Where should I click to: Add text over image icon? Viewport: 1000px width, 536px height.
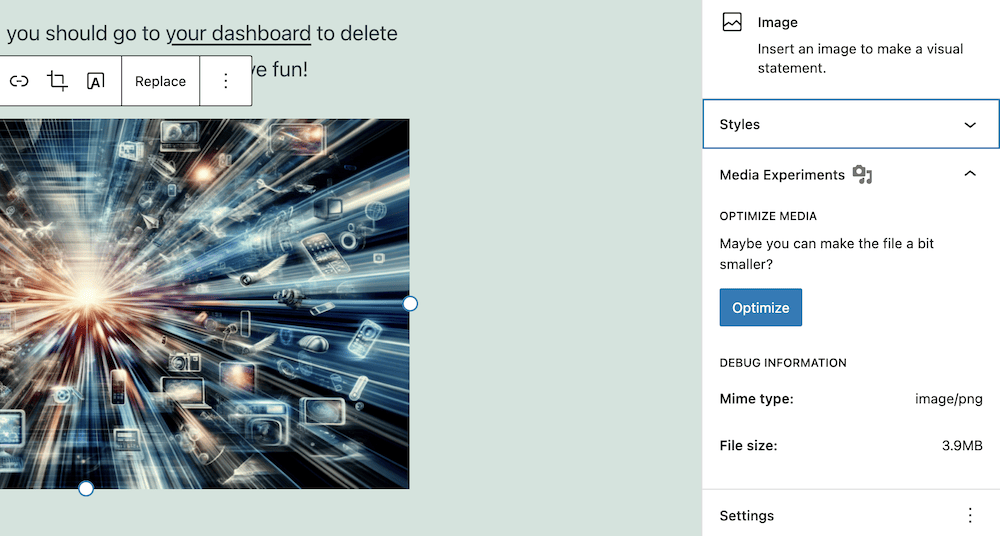pyautogui.click(x=96, y=81)
